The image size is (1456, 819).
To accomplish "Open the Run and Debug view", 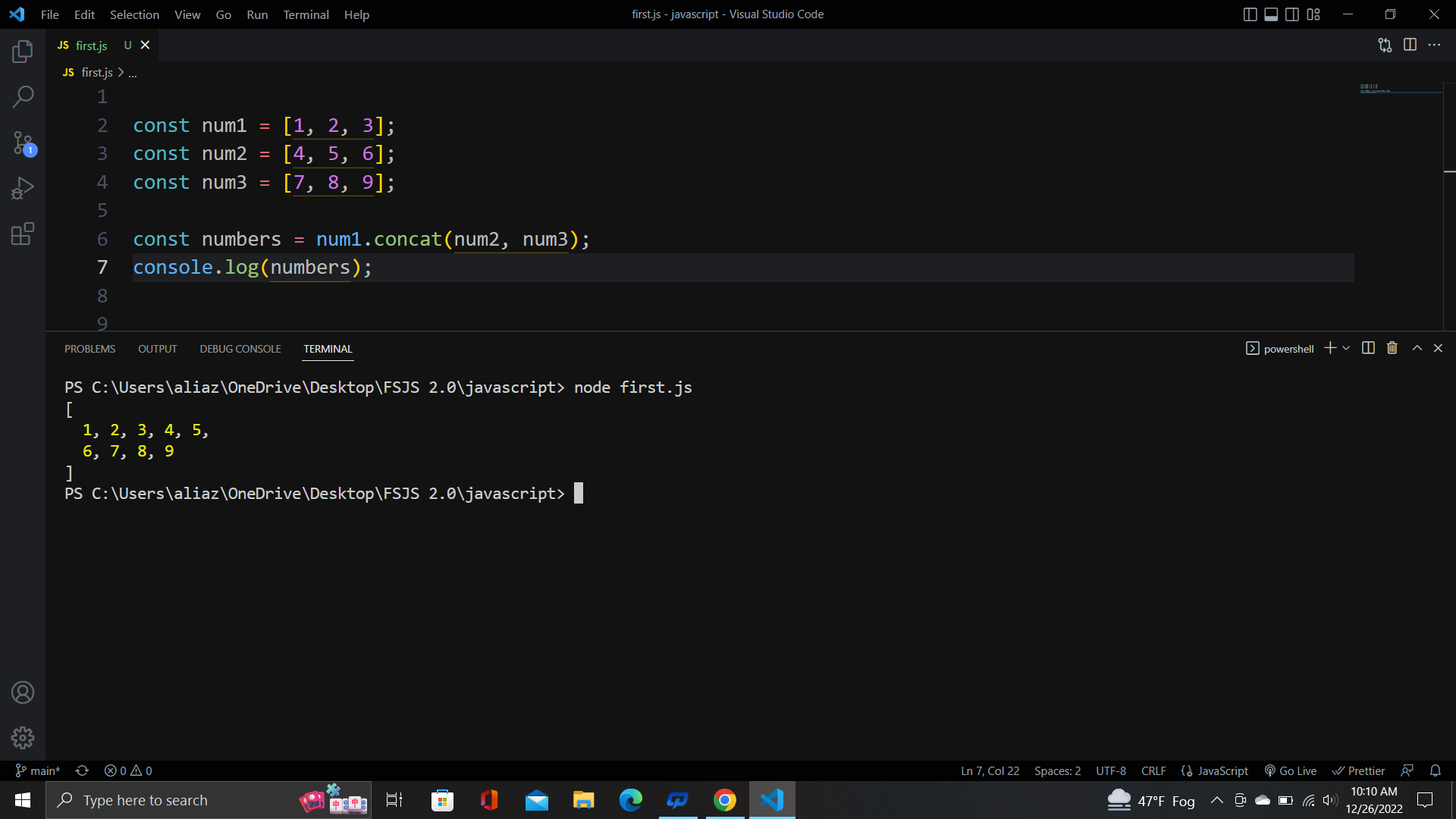I will 23,188.
